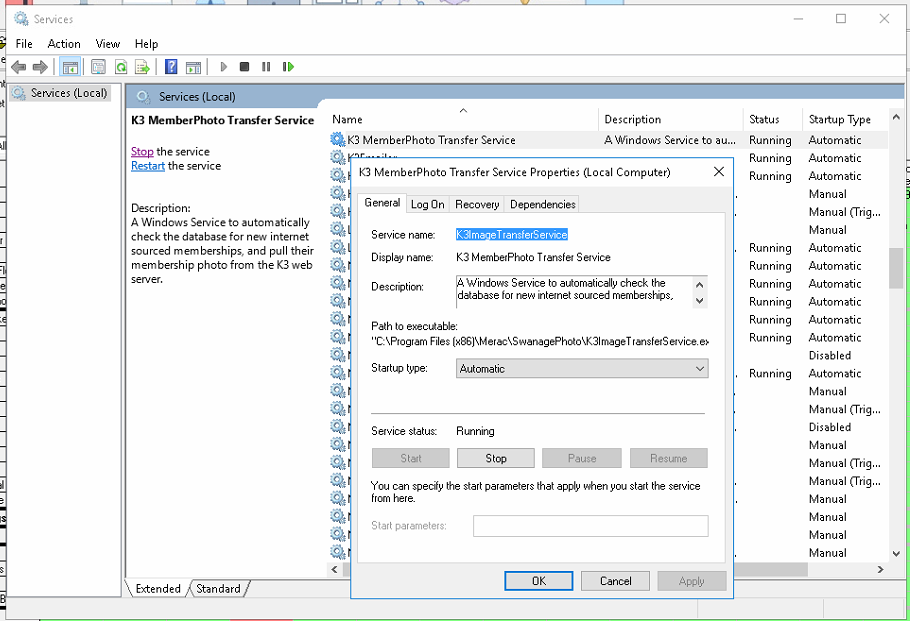Click the OK button
This screenshot has height=621, width=910.
tap(539, 581)
